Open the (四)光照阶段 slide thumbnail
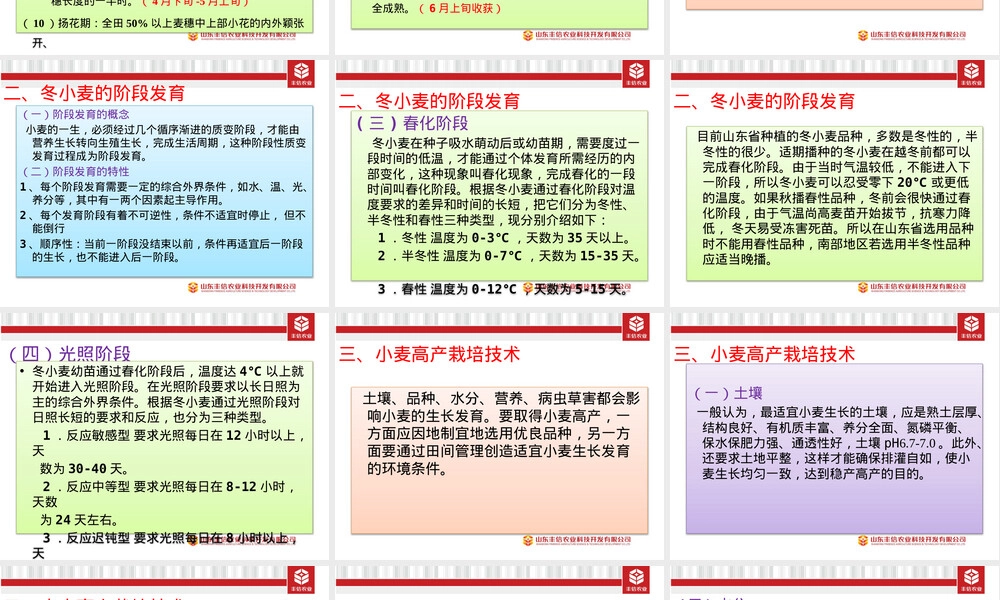The height and width of the screenshot is (600, 1000). 165,436
